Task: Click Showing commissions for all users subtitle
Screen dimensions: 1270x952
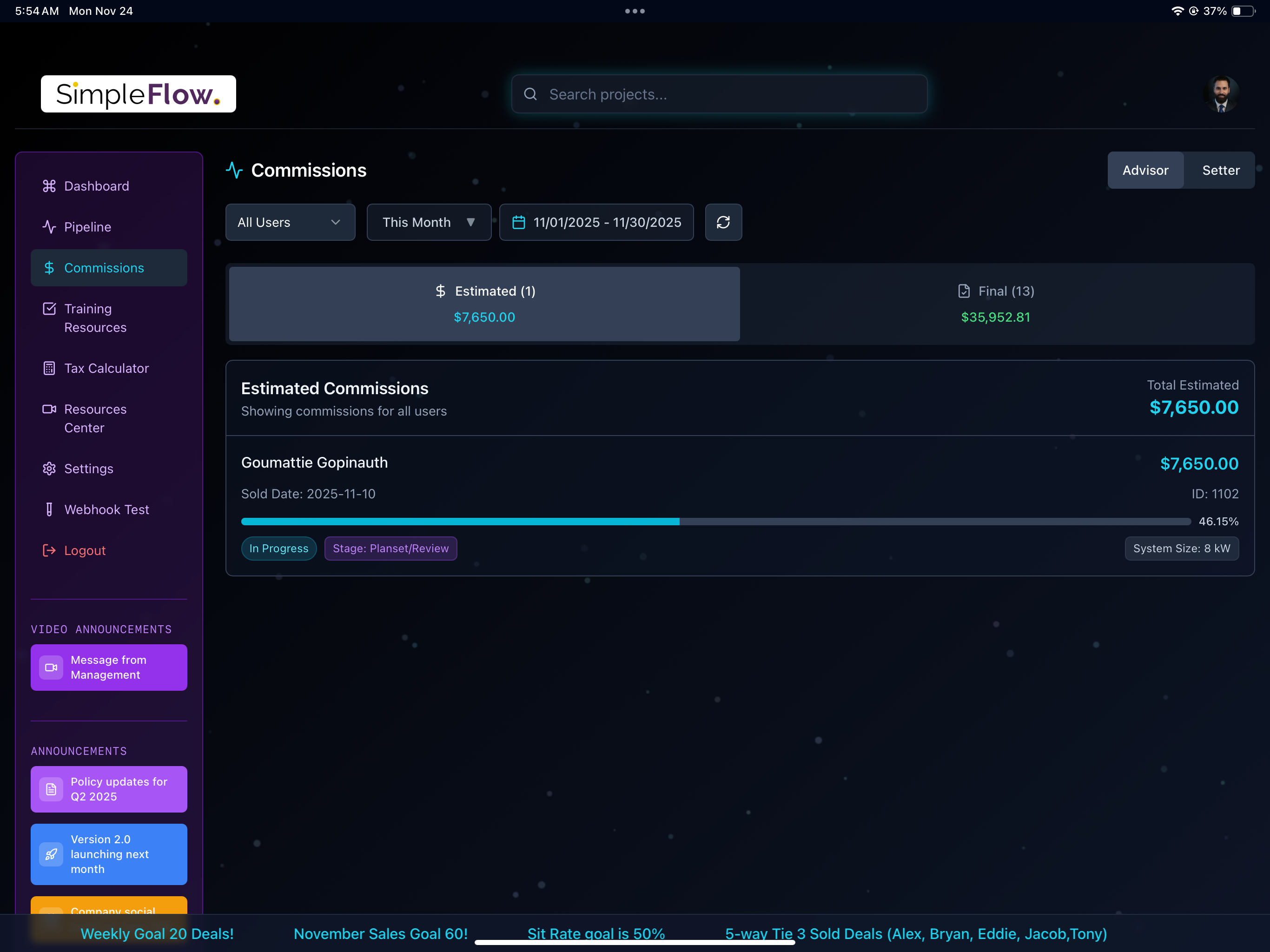Action: pyautogui.click(x=344, y=411)
